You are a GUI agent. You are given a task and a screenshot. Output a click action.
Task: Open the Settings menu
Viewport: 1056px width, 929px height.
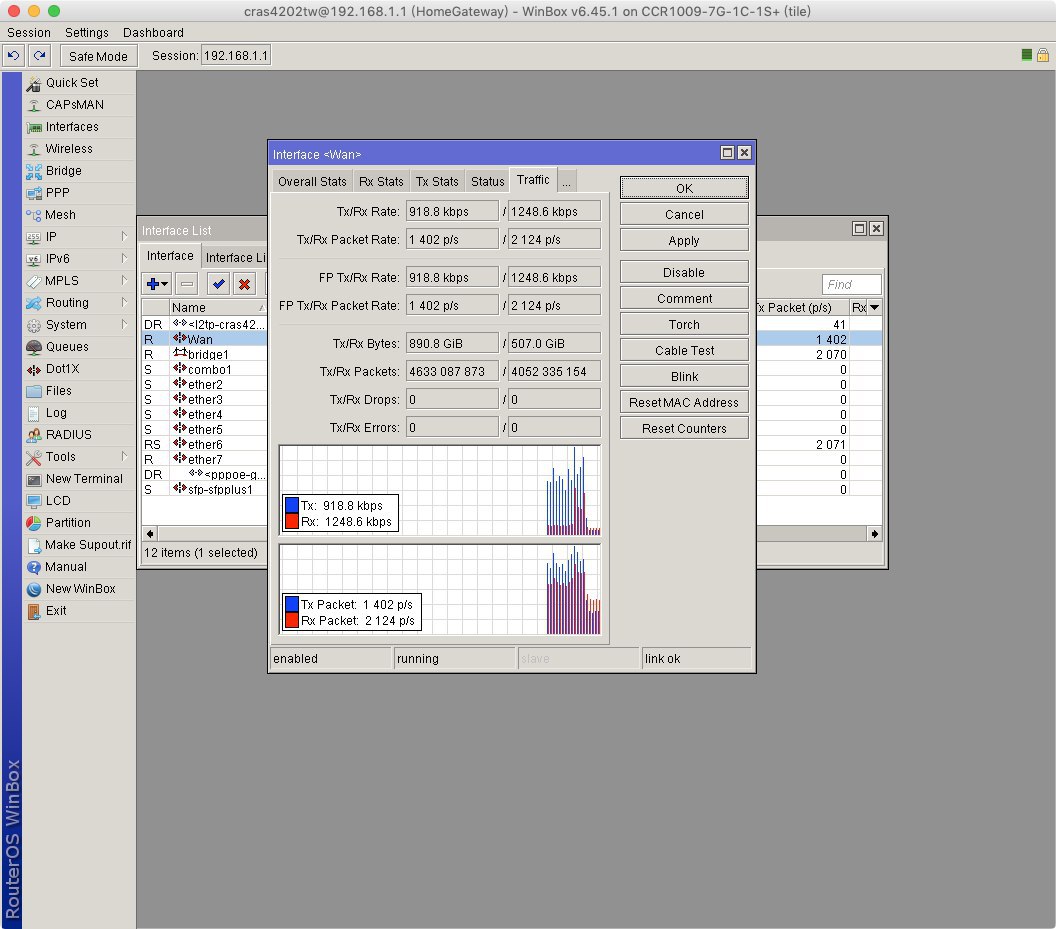coord(86,32)
